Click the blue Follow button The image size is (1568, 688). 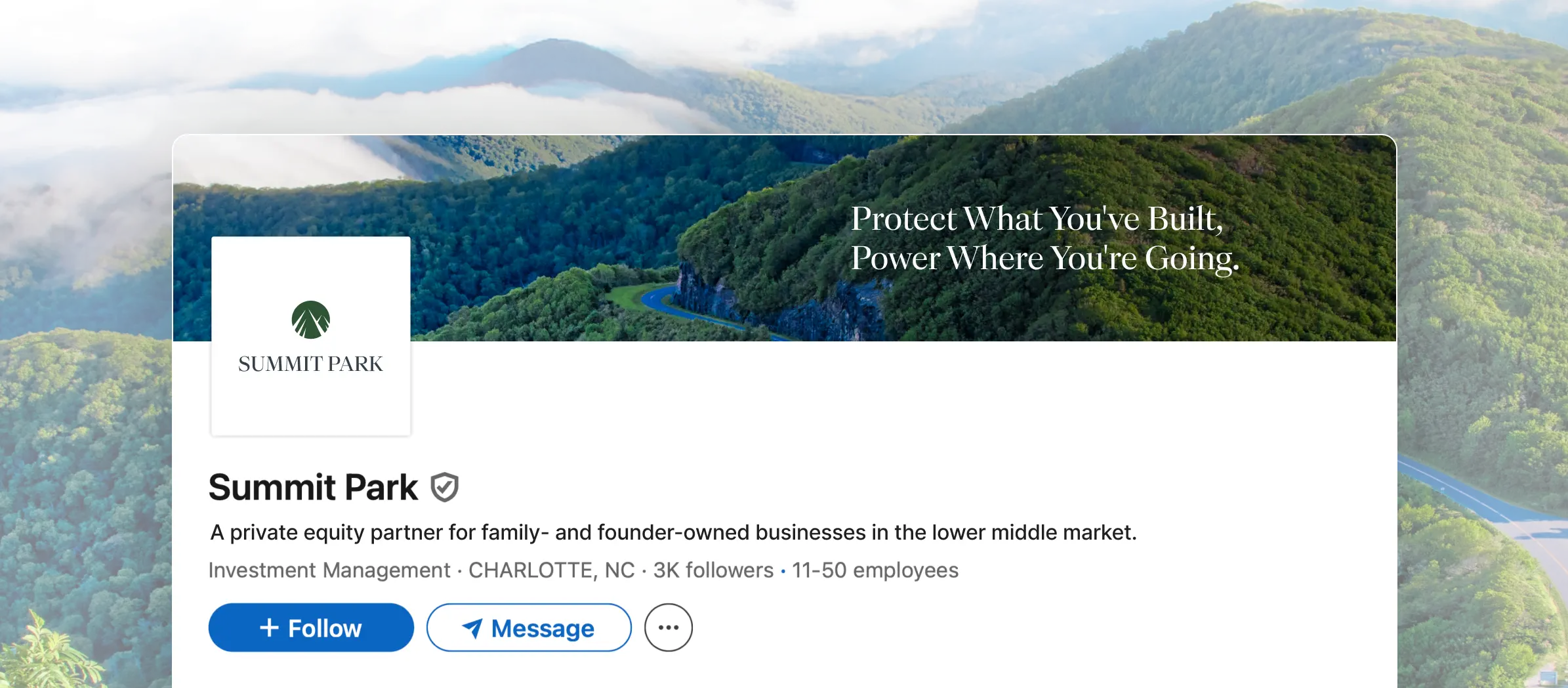pyautogui.click(x=311, y=628)
